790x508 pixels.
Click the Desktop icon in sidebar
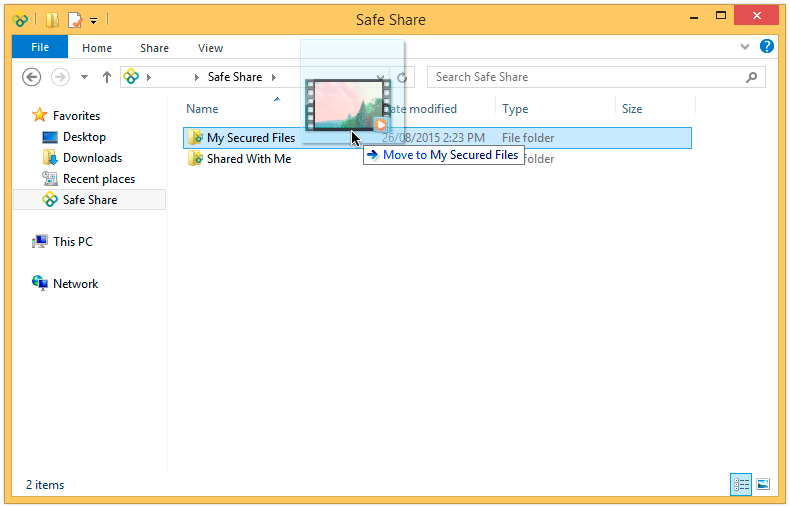point(50,137)
